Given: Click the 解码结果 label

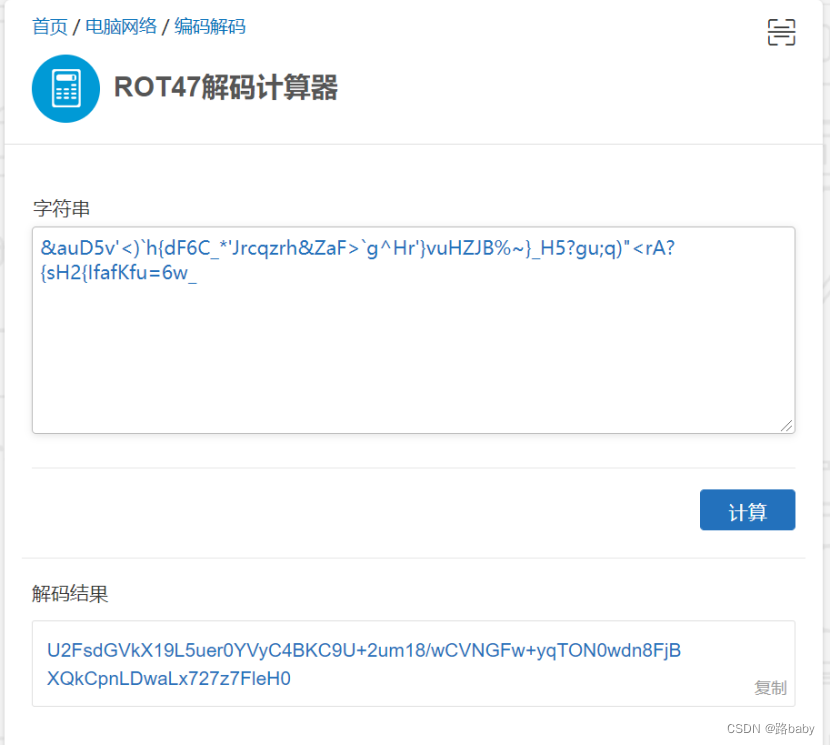Looking at the screenshot, I should tap(70, 594).
